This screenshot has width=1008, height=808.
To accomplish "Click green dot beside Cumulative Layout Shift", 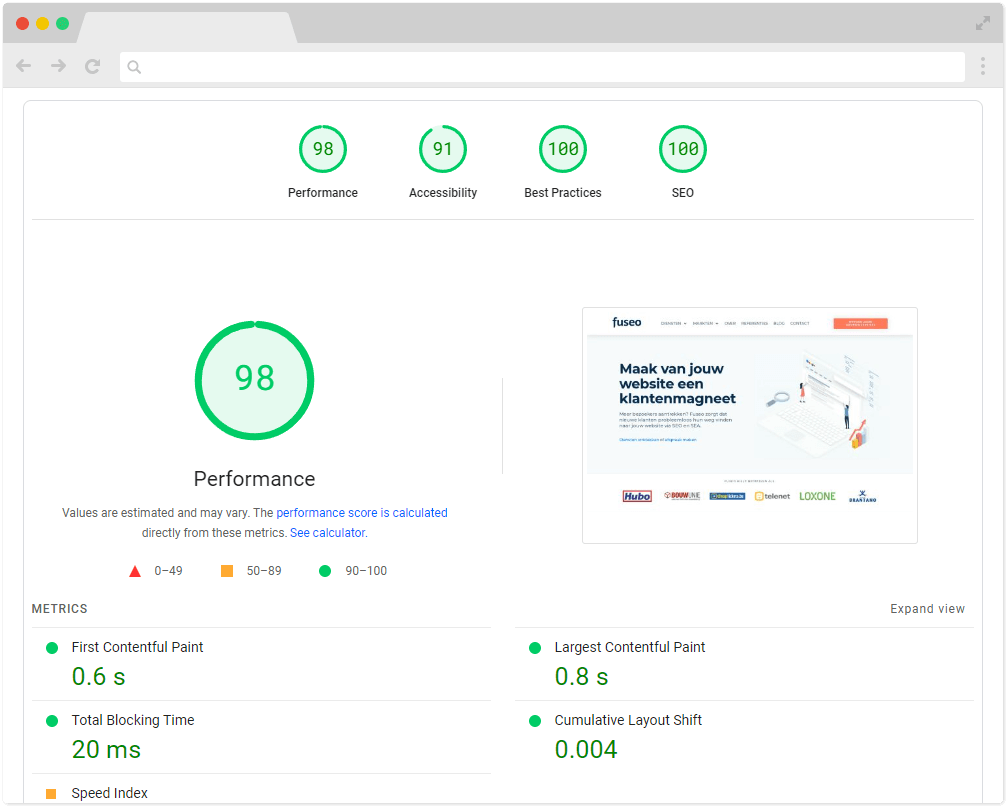I will pos(535,721).
